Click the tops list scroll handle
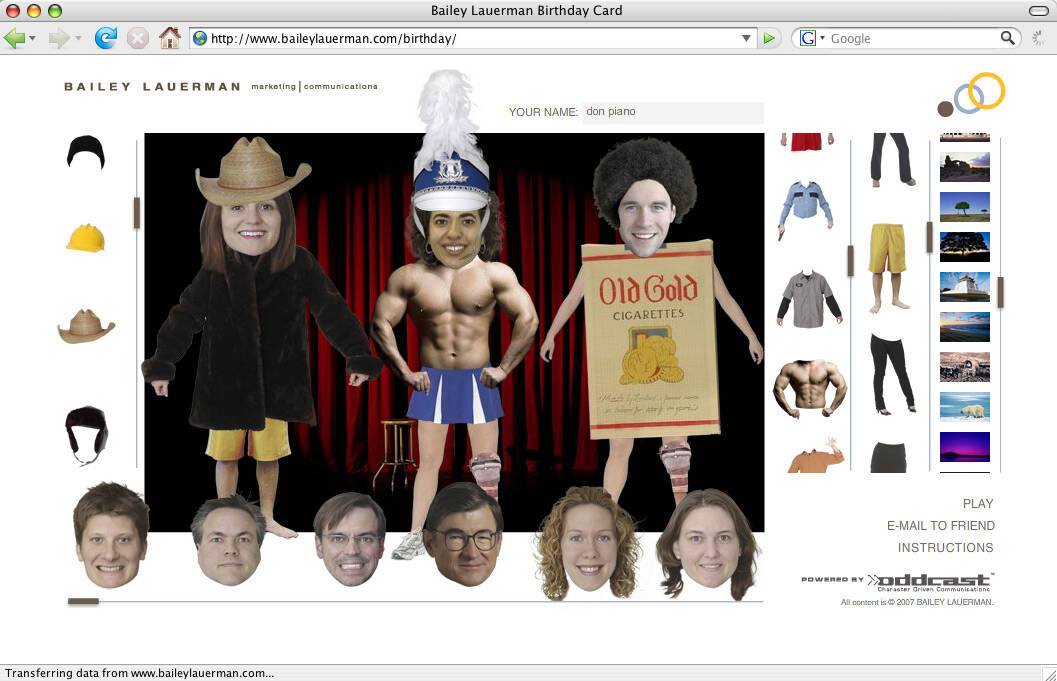This screenshot has height=681, width=1057. pos(851,261)
